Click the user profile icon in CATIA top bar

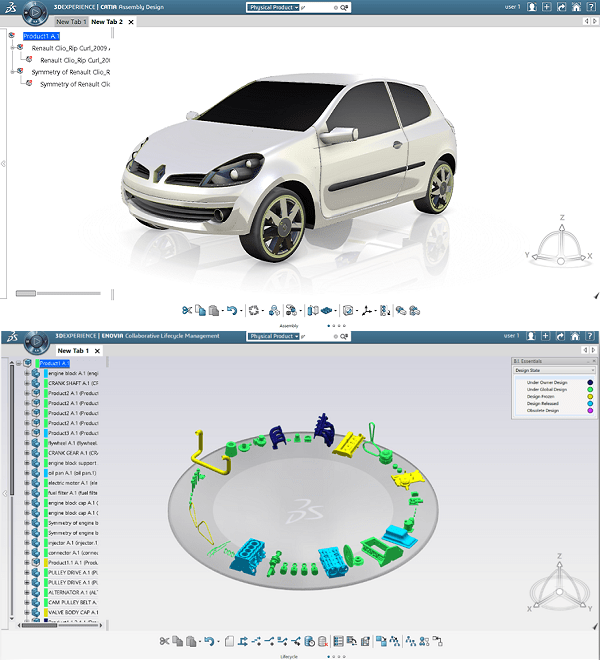(x=532, y=7)
